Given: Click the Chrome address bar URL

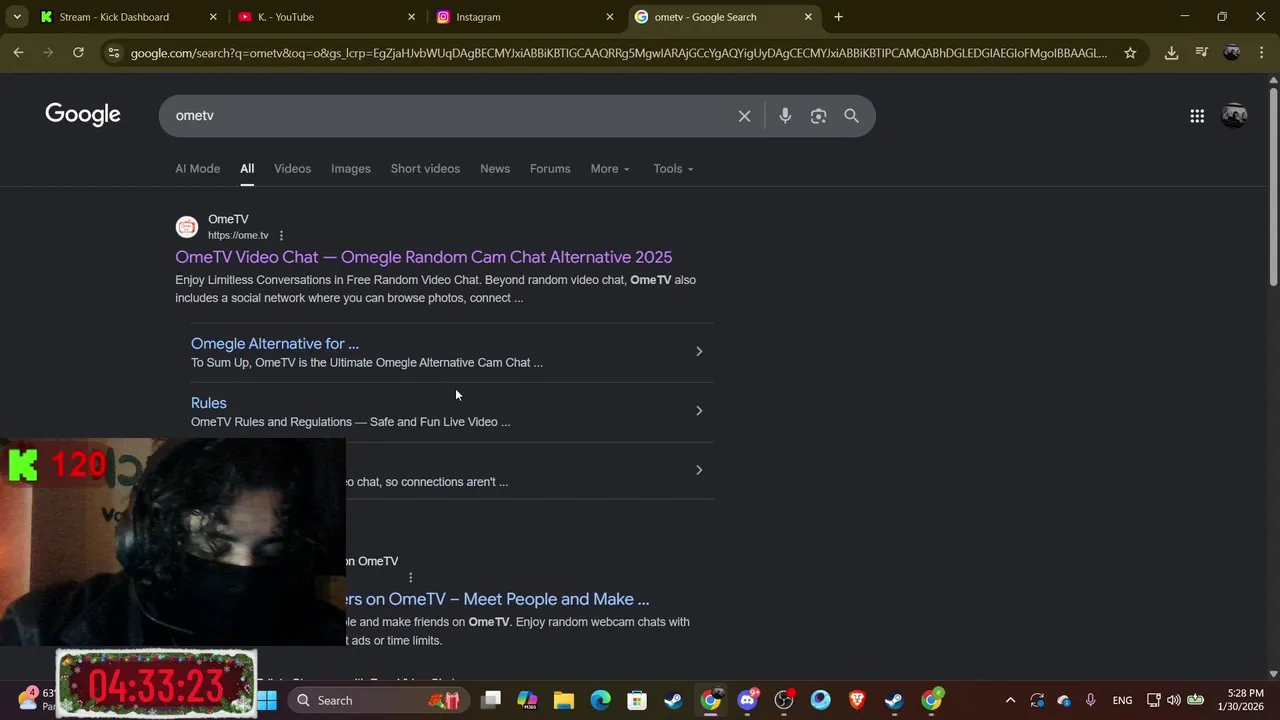Looking at the screenshot, I should pyautogui.click(x=618, y=53).
